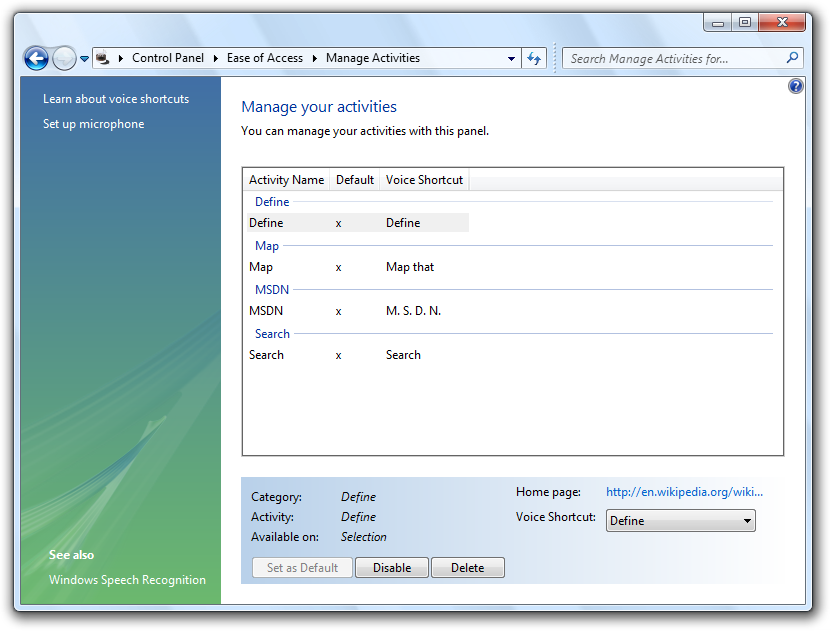Click the default x in MSDN row
This screenshot has width=832, height=632.
pos(339,311)
